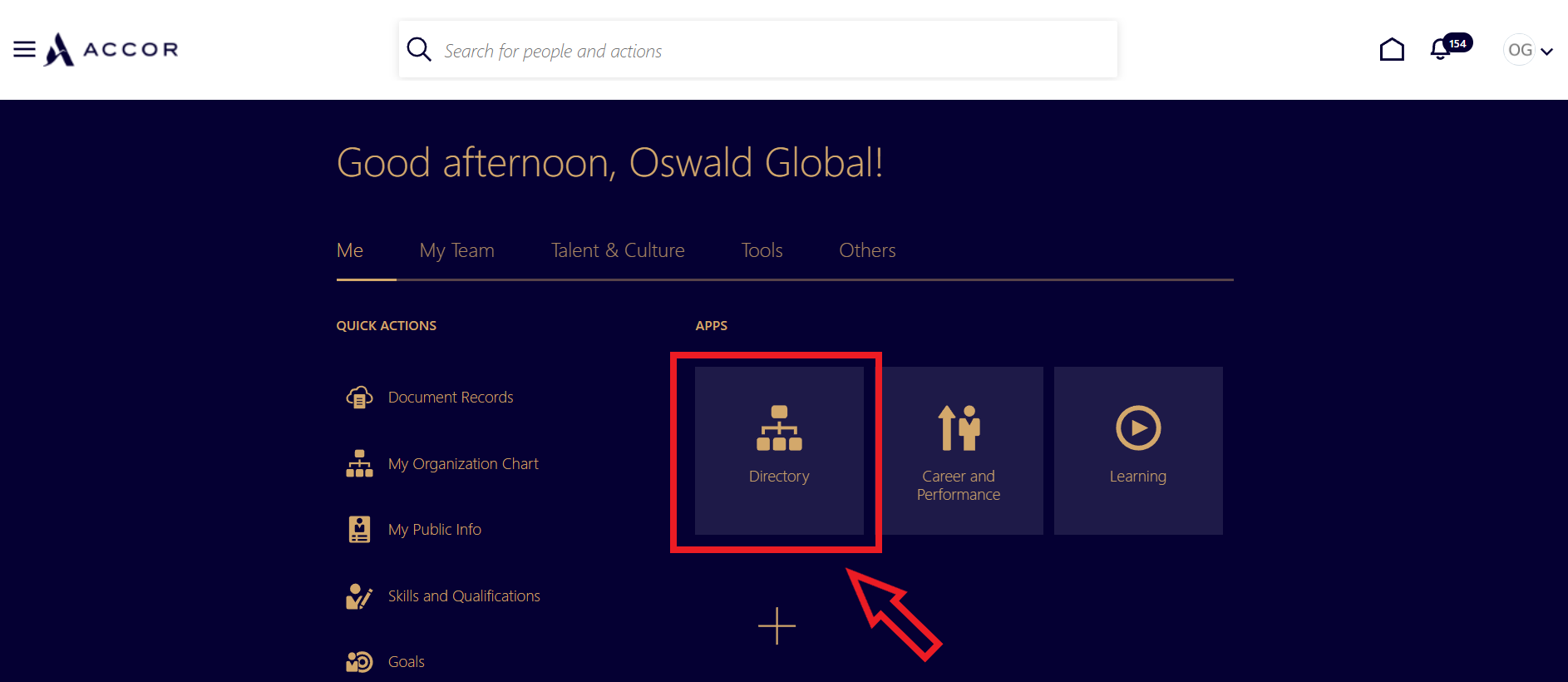Image resolution: width=1568 pixels, height=682 pixels.
Task: Click the Document Records cloud icon
Action: point(359,398)
